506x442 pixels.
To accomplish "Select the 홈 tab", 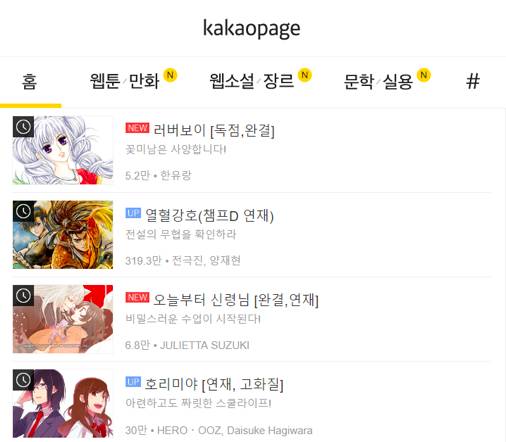I will 29,82.
